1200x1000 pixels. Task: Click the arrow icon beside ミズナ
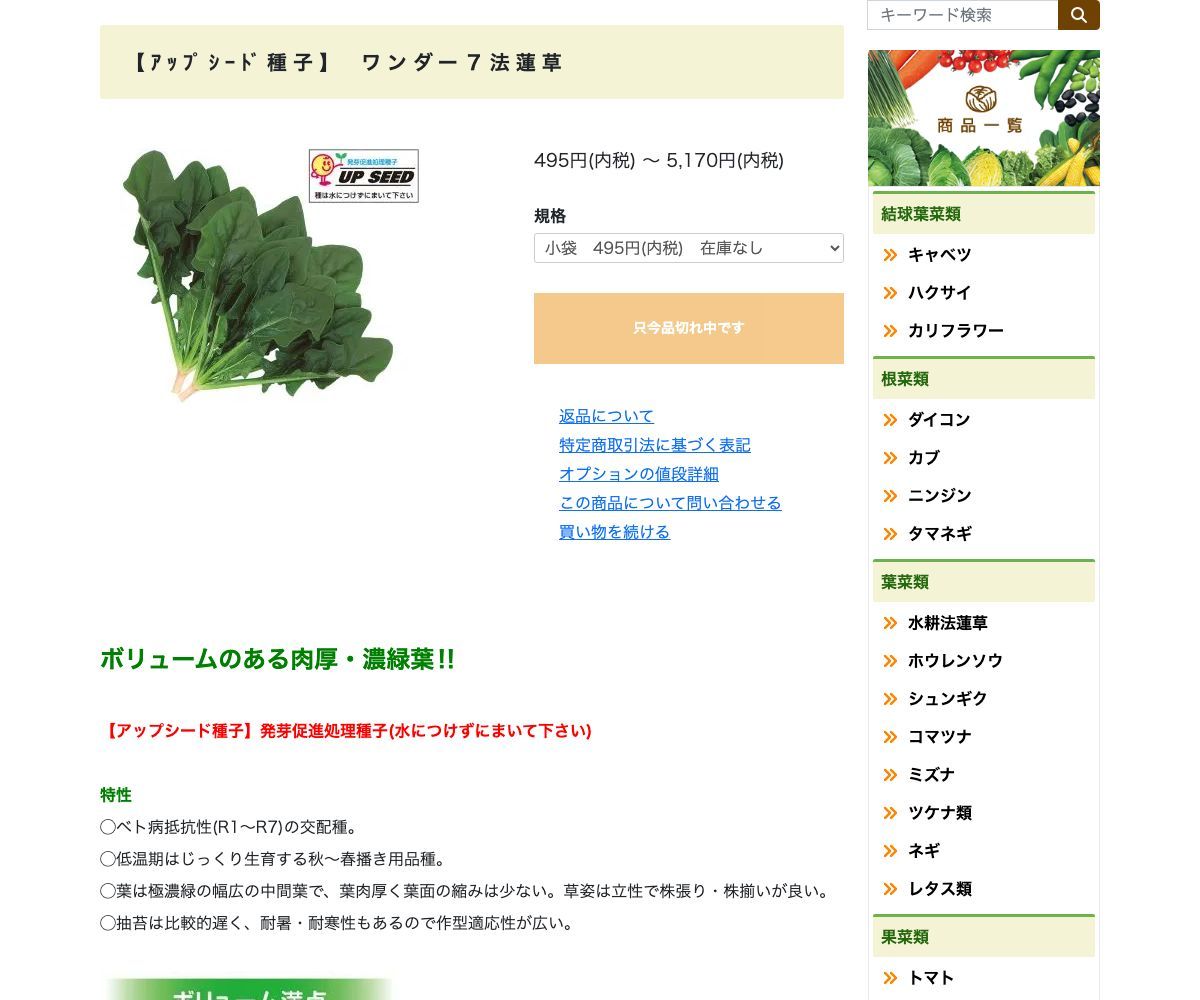click(890, 775)
